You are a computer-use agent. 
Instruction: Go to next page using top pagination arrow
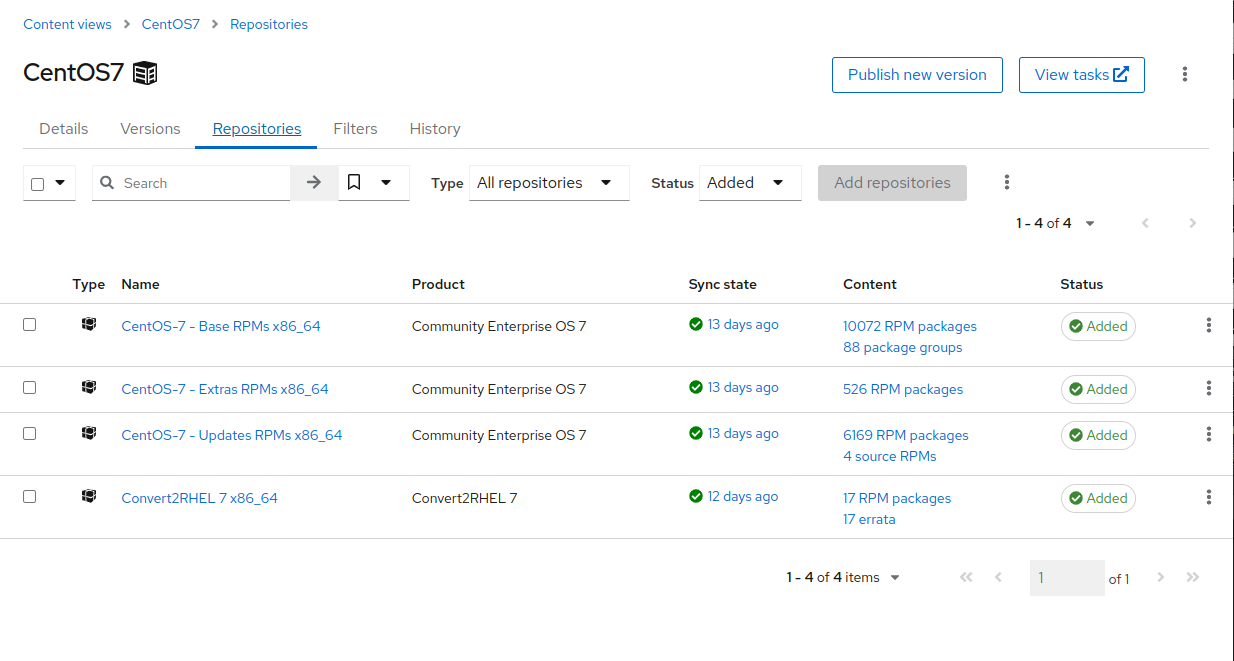(x=1192, y=223)
